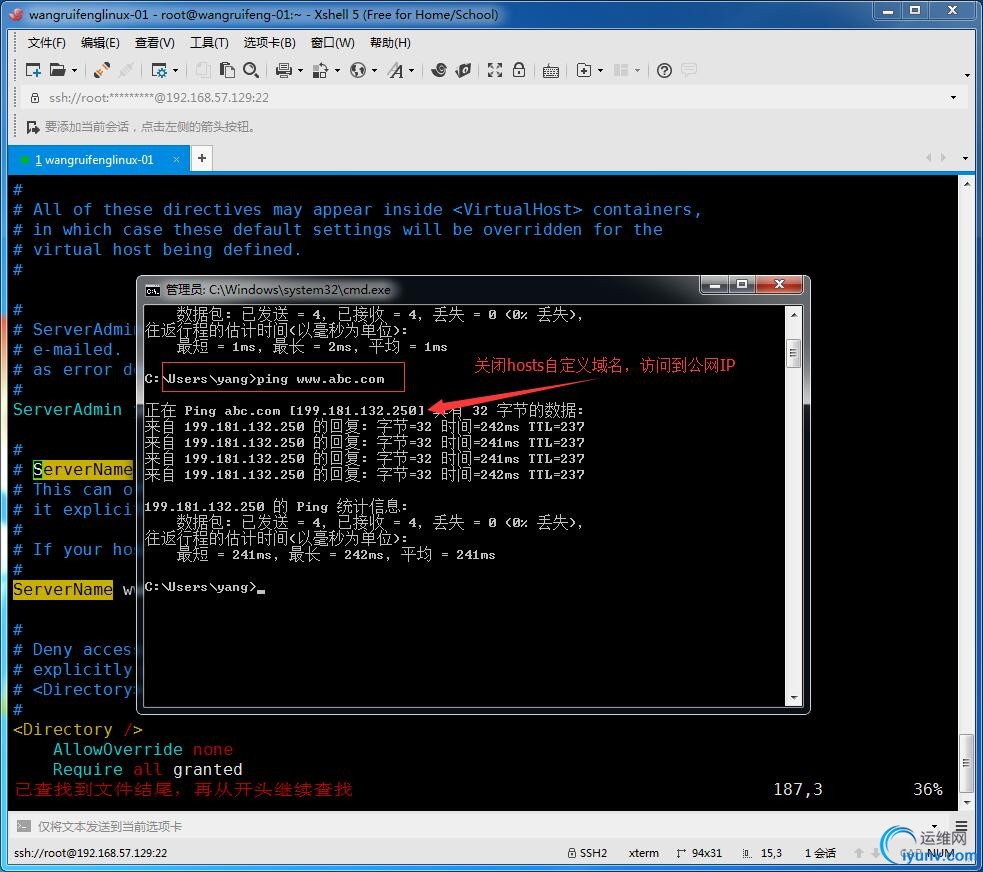Viewport: 983px width, 872px height.
Task: Click the New Session toolbar icon
Action: pos(33,70)
